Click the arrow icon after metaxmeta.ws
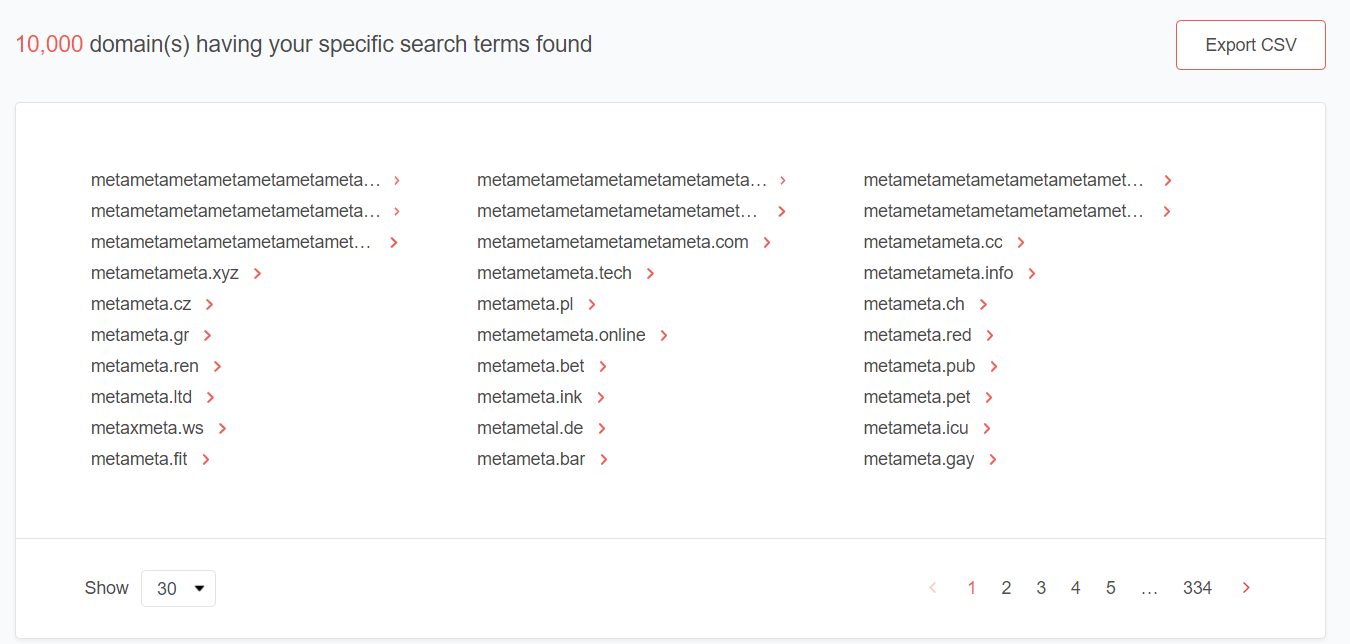The width and height of the screenshot is (1350, 644). click(222, 429)
